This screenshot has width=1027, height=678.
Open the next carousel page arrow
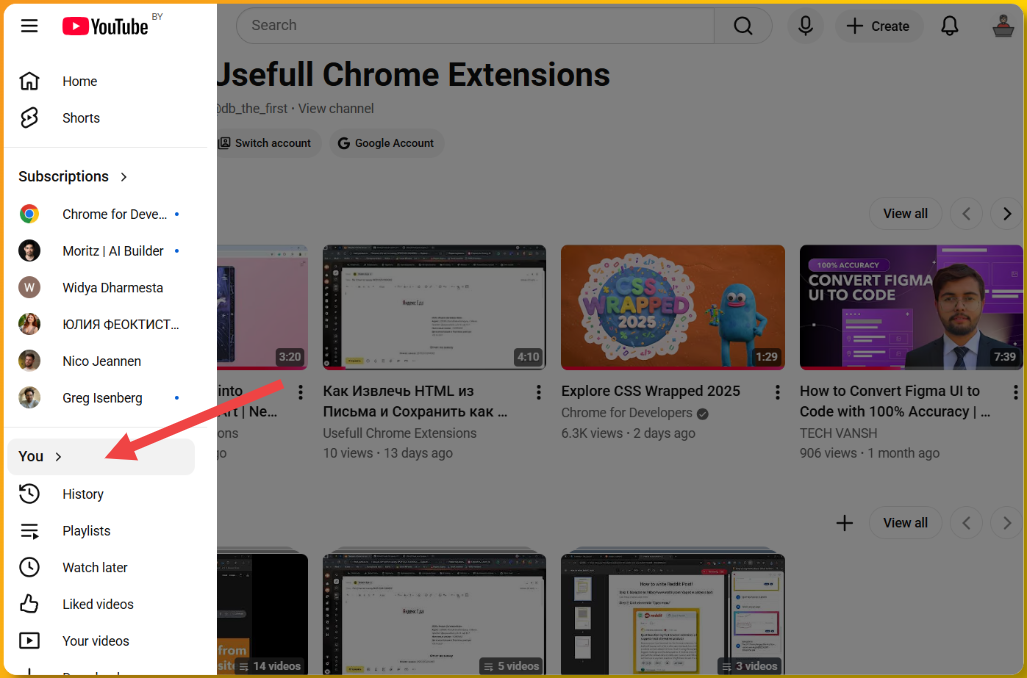1006,213
